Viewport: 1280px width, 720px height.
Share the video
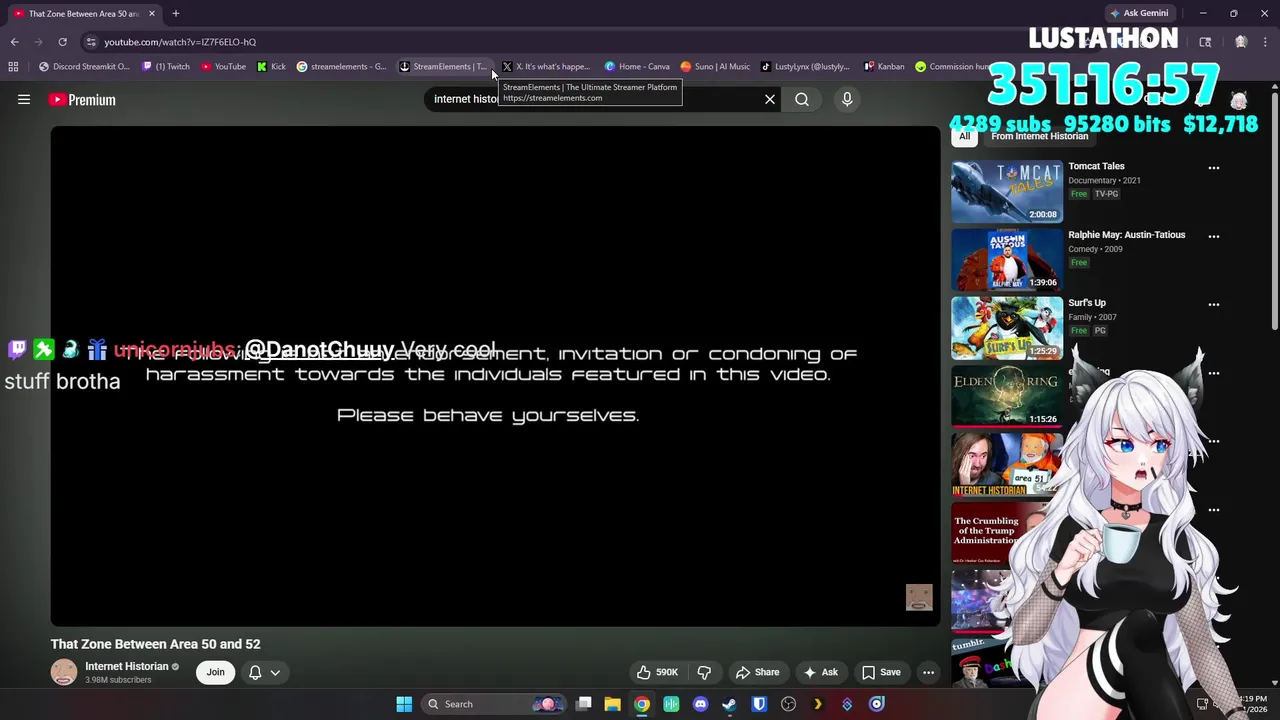pos(757,672)
